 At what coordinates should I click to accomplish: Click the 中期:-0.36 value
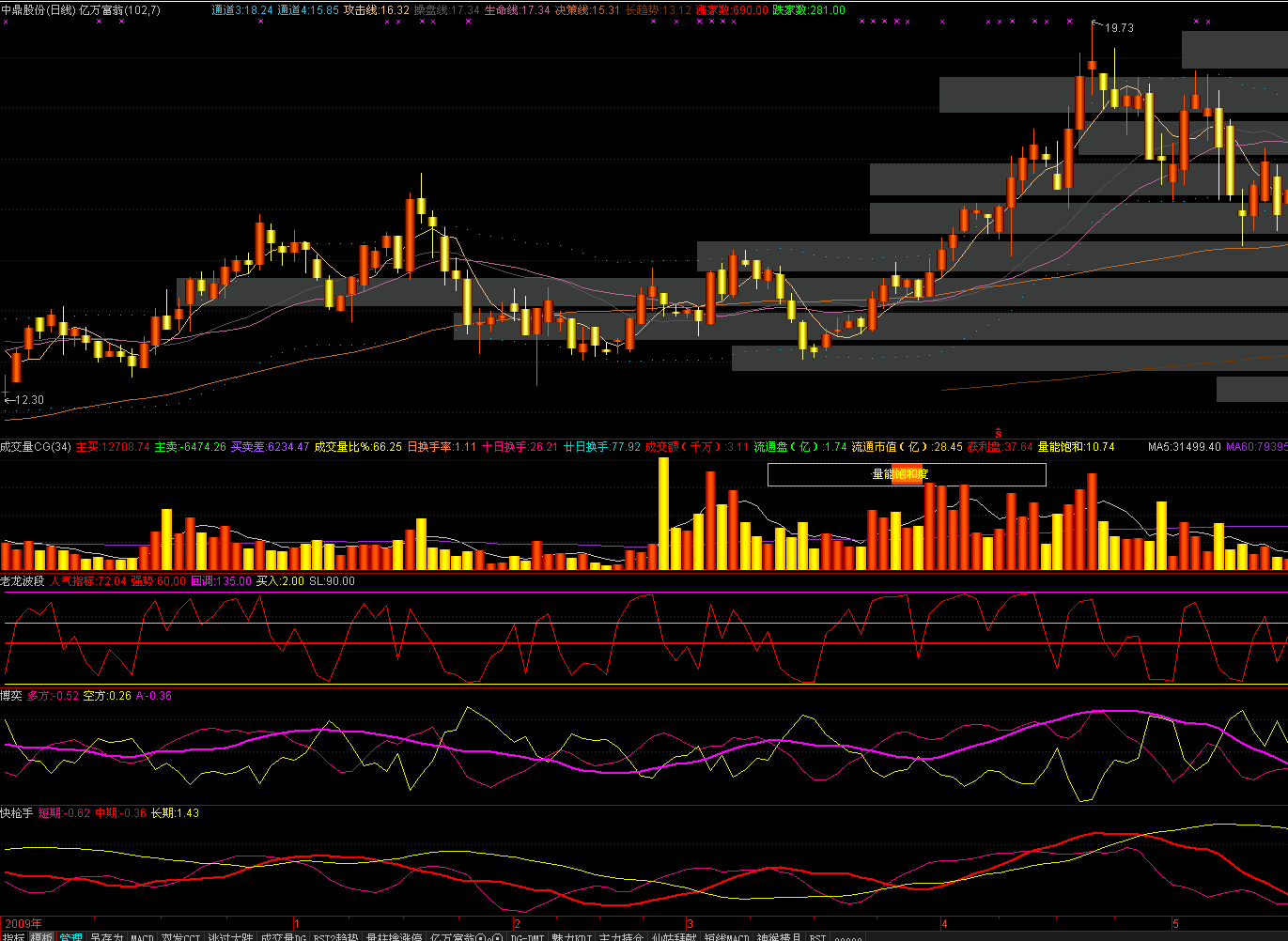[x=121, y=813]
